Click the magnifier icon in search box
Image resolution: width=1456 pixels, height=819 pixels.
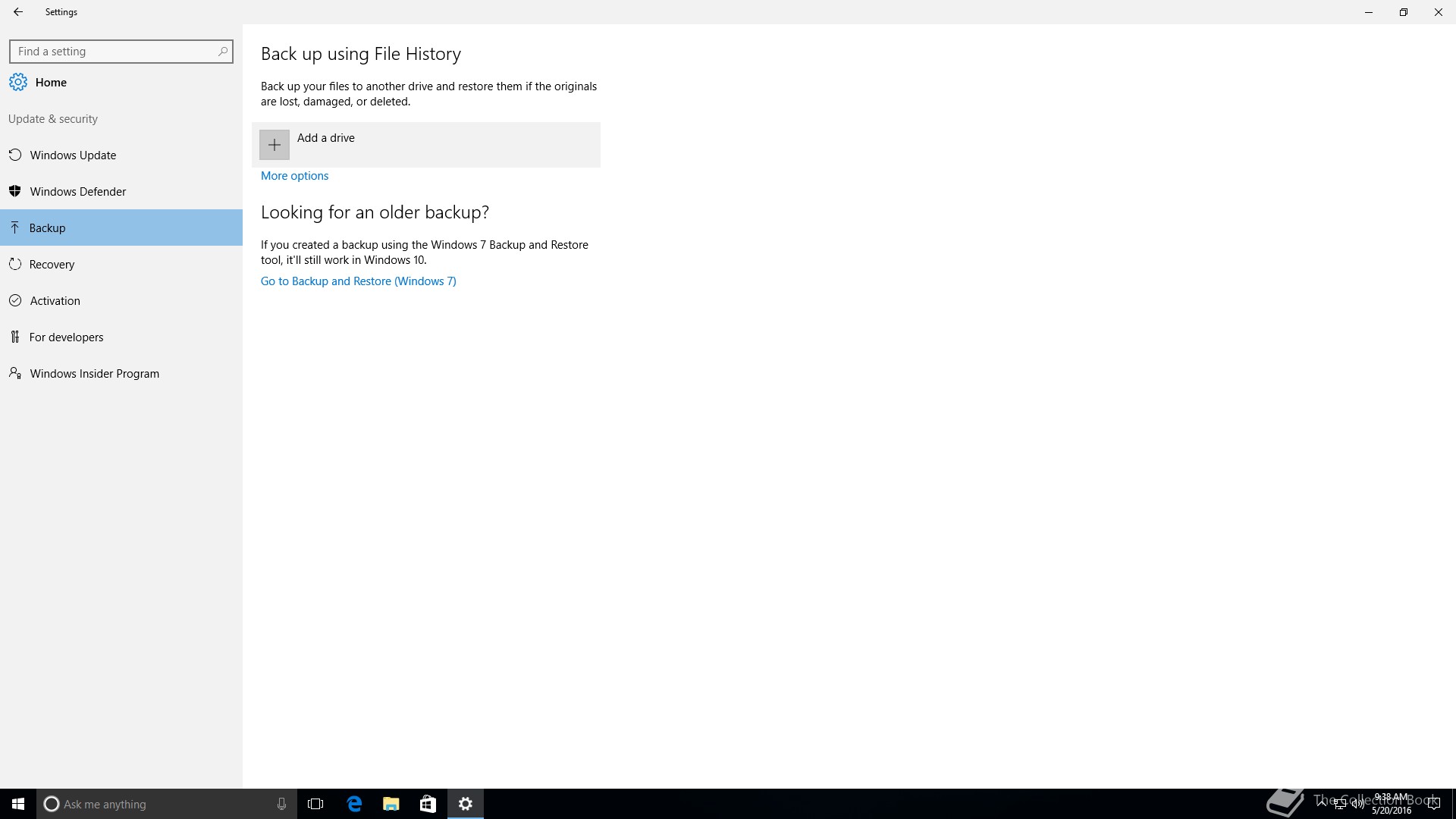tap(223, 52)
